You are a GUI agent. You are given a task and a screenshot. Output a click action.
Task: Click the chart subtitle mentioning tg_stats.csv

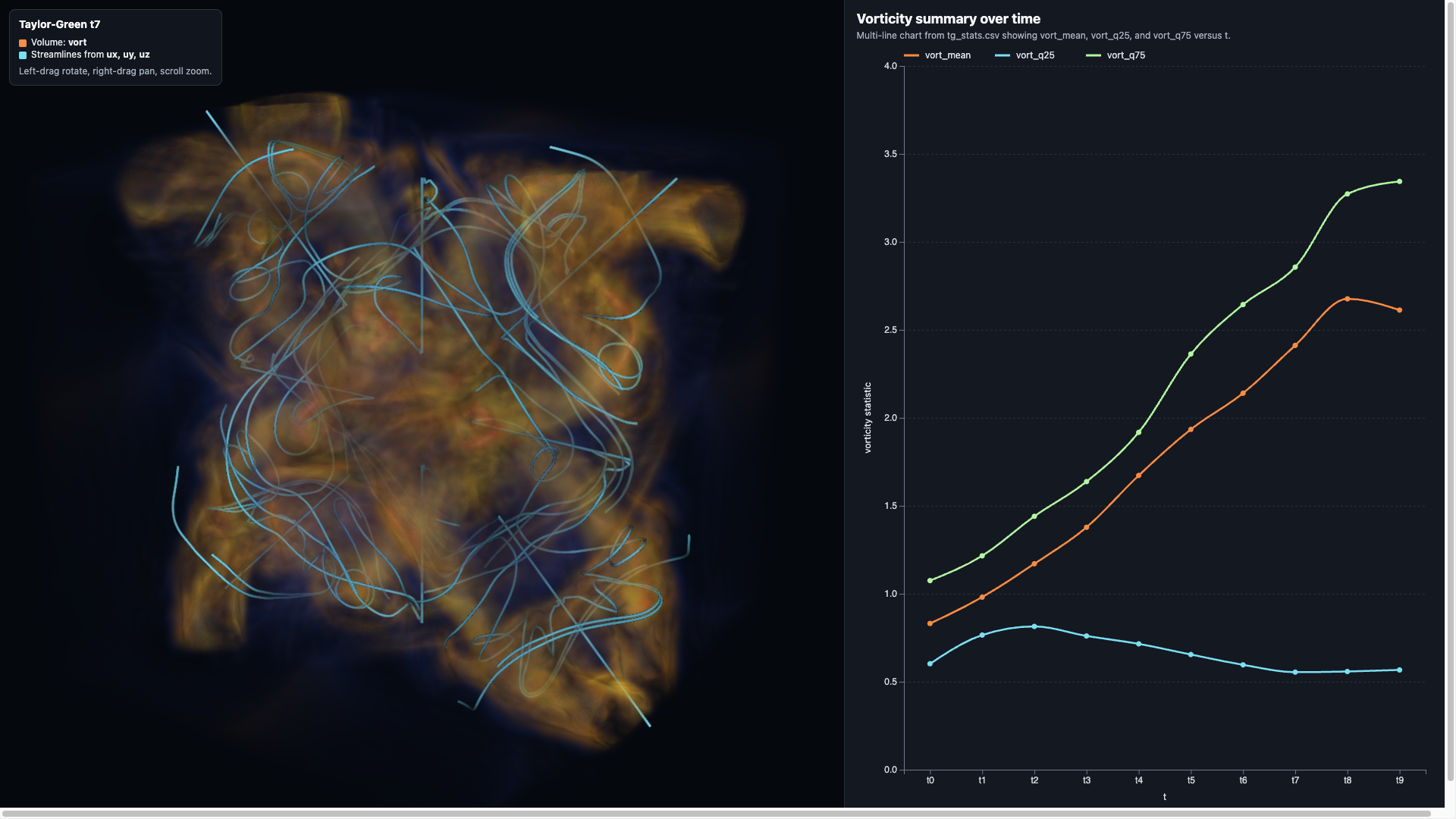click(1043, 36)
